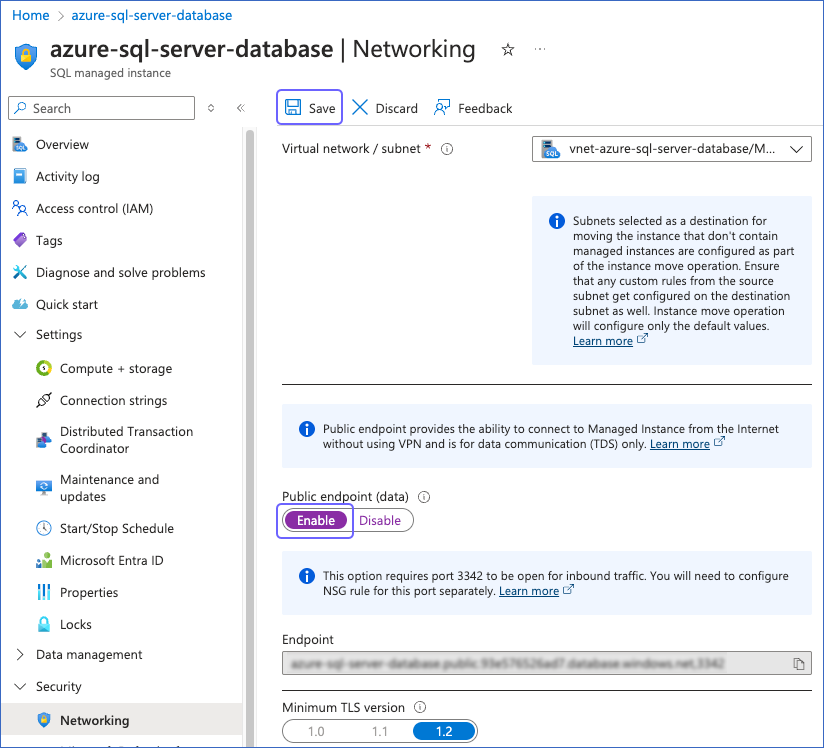Click the SQL managed instance shield header icon
The height and width of the screenshot is (748, 824).
click(26, 56)
